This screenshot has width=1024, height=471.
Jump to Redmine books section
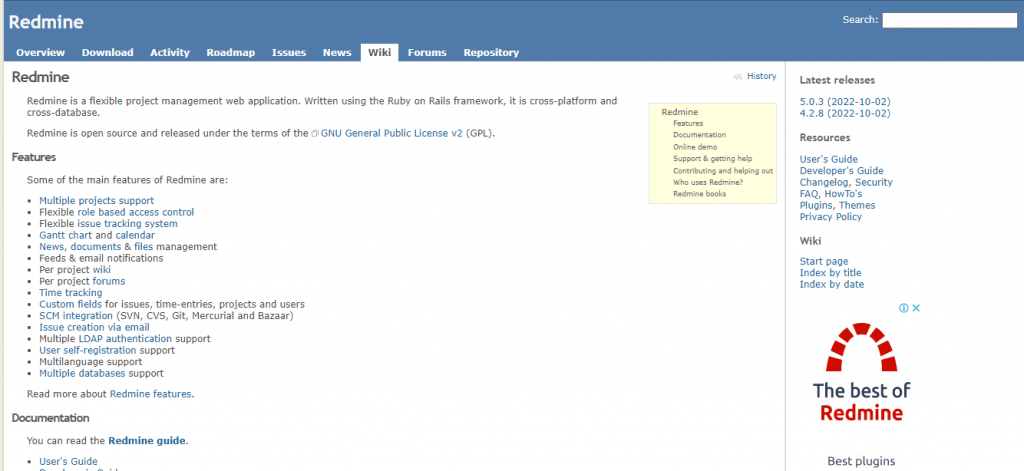point(699,194)
